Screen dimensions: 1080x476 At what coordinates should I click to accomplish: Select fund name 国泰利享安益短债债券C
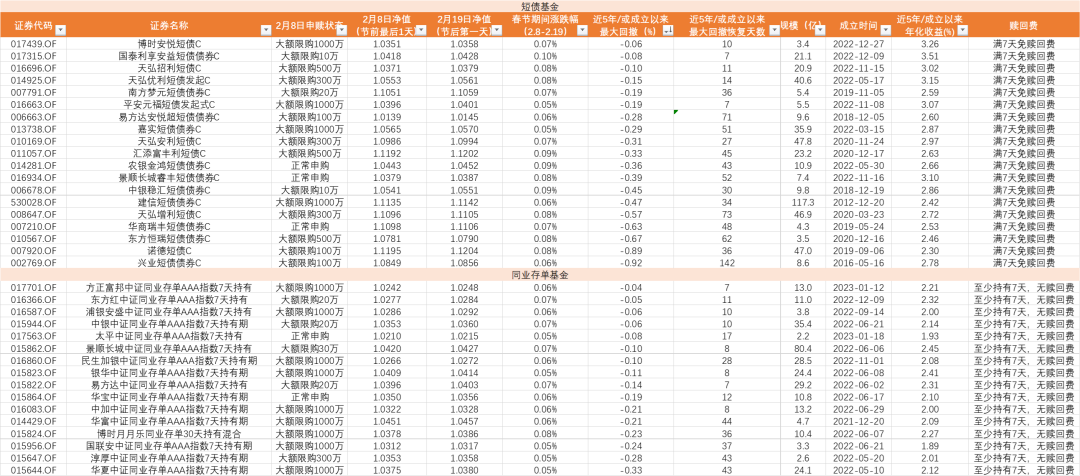point(169,56)
